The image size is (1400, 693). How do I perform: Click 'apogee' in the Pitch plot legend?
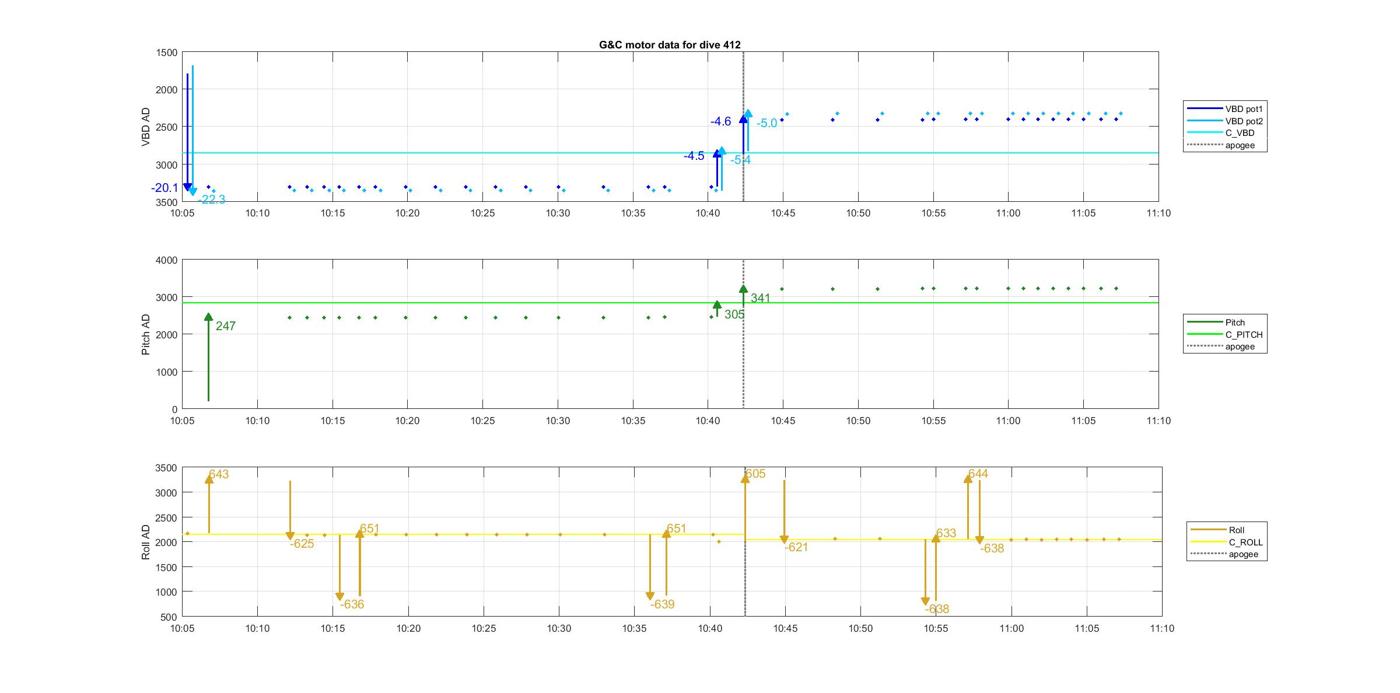1221,347
